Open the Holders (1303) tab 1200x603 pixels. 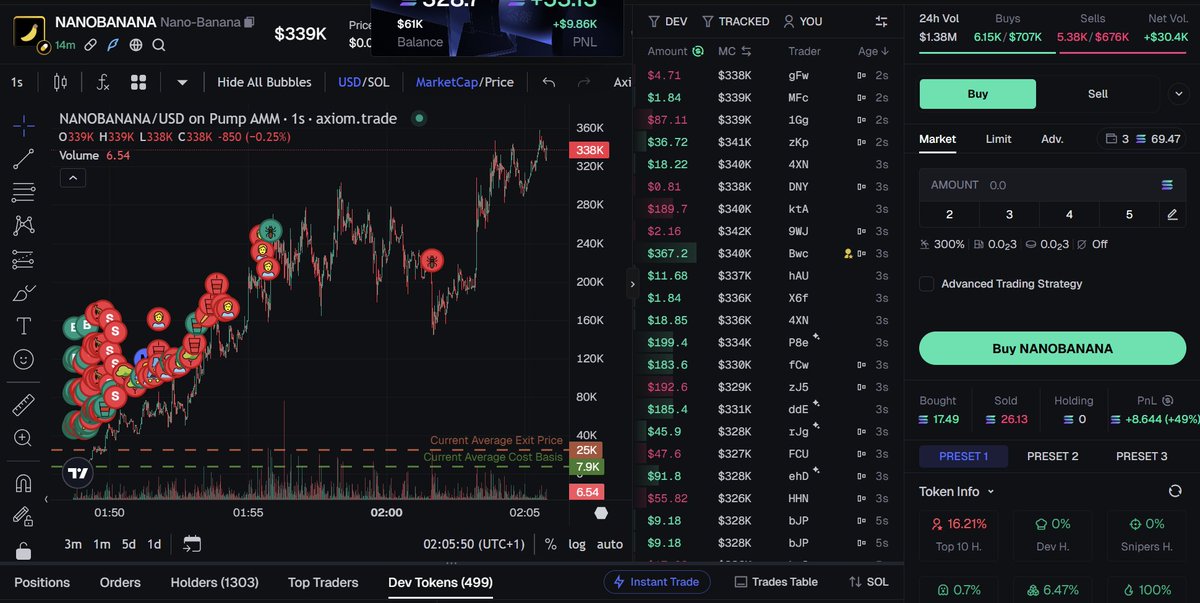tap(214, 582)
